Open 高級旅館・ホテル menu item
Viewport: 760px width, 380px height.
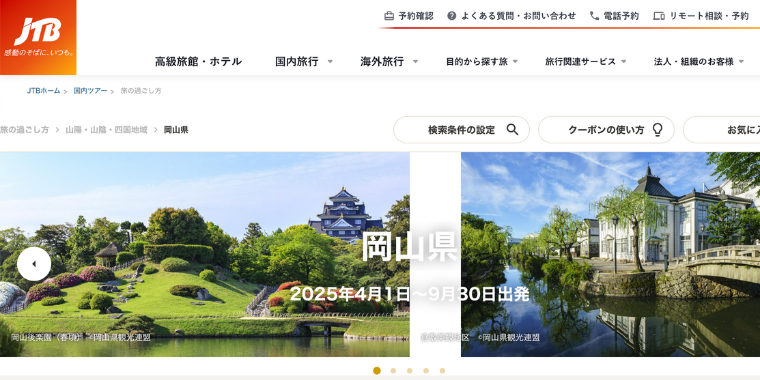[x=198, y=62]
